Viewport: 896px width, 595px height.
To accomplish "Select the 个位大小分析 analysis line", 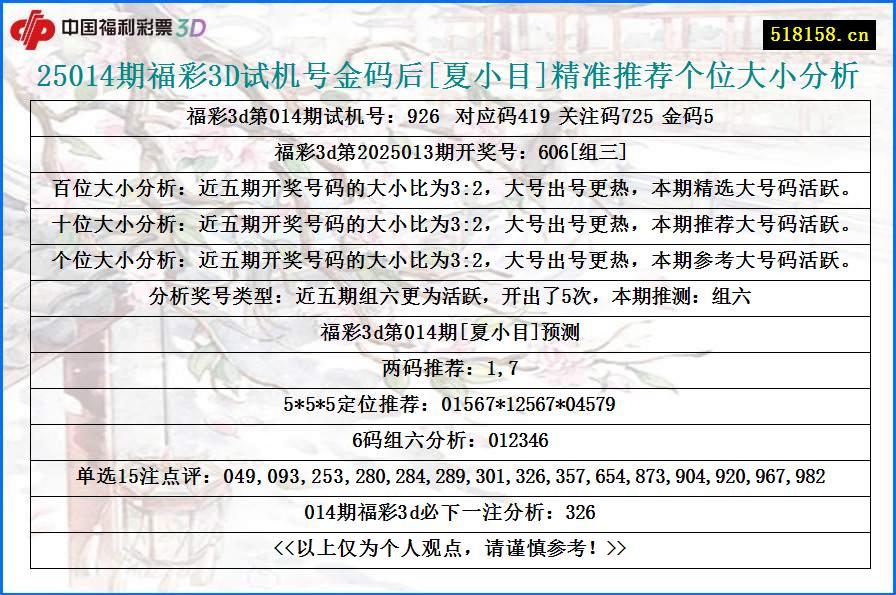I will [x=448, y=256].
